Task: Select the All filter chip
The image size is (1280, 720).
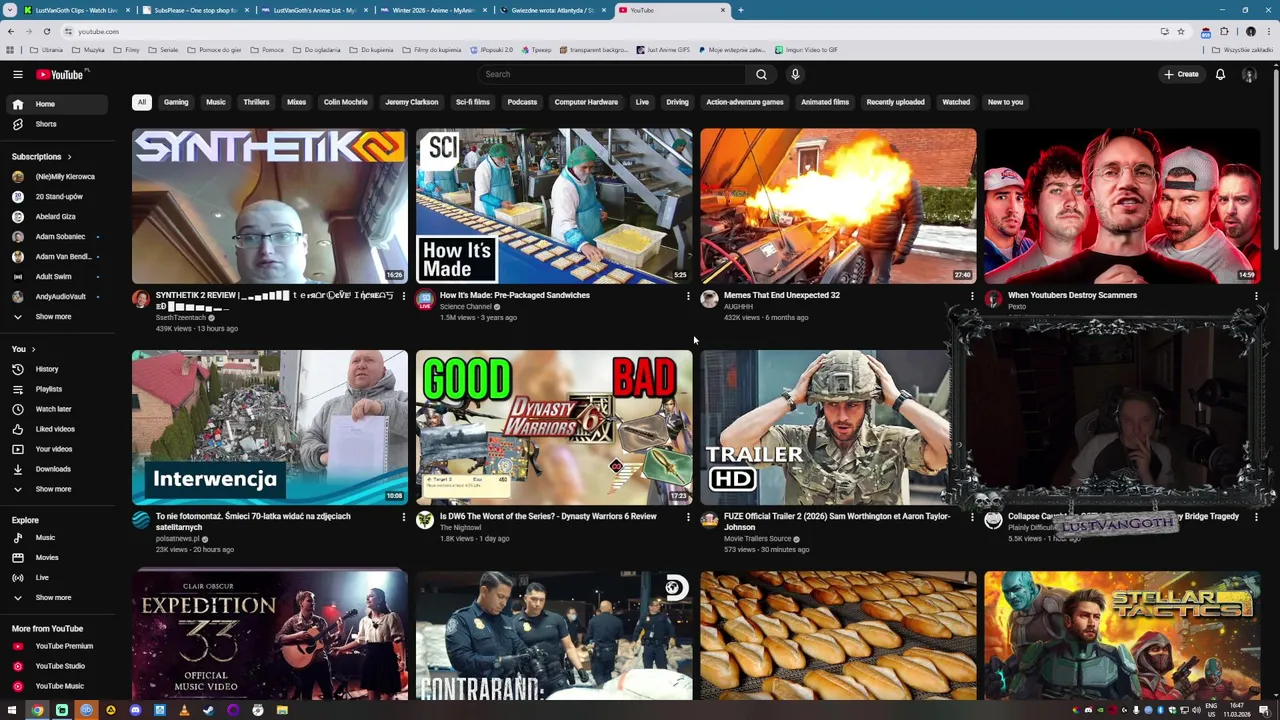Action: pos(142,102)
